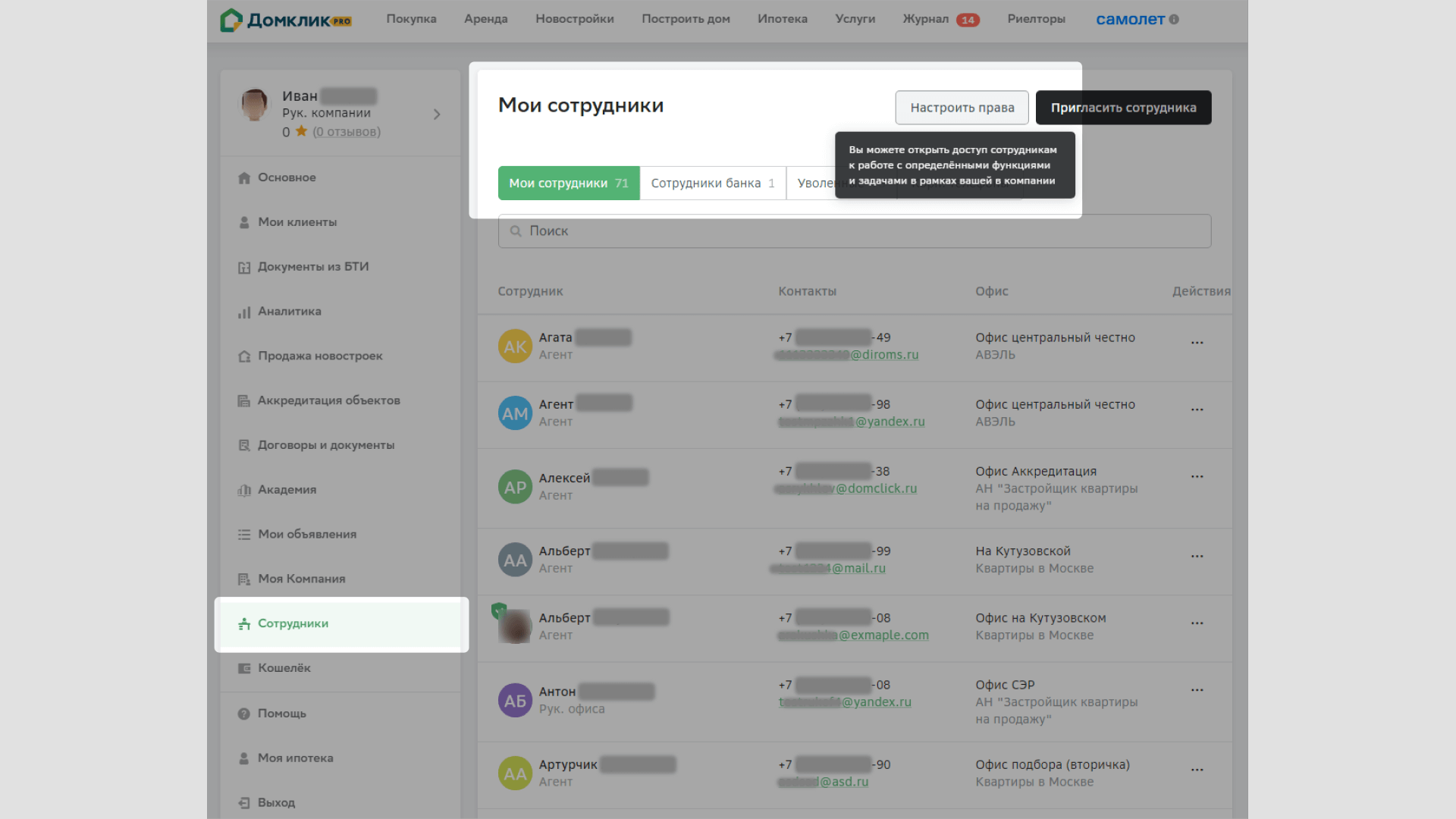
Task: Open actions menu for Альберт На Кутузовской row
Action: pyautogui.click(x=1197, y=557)
